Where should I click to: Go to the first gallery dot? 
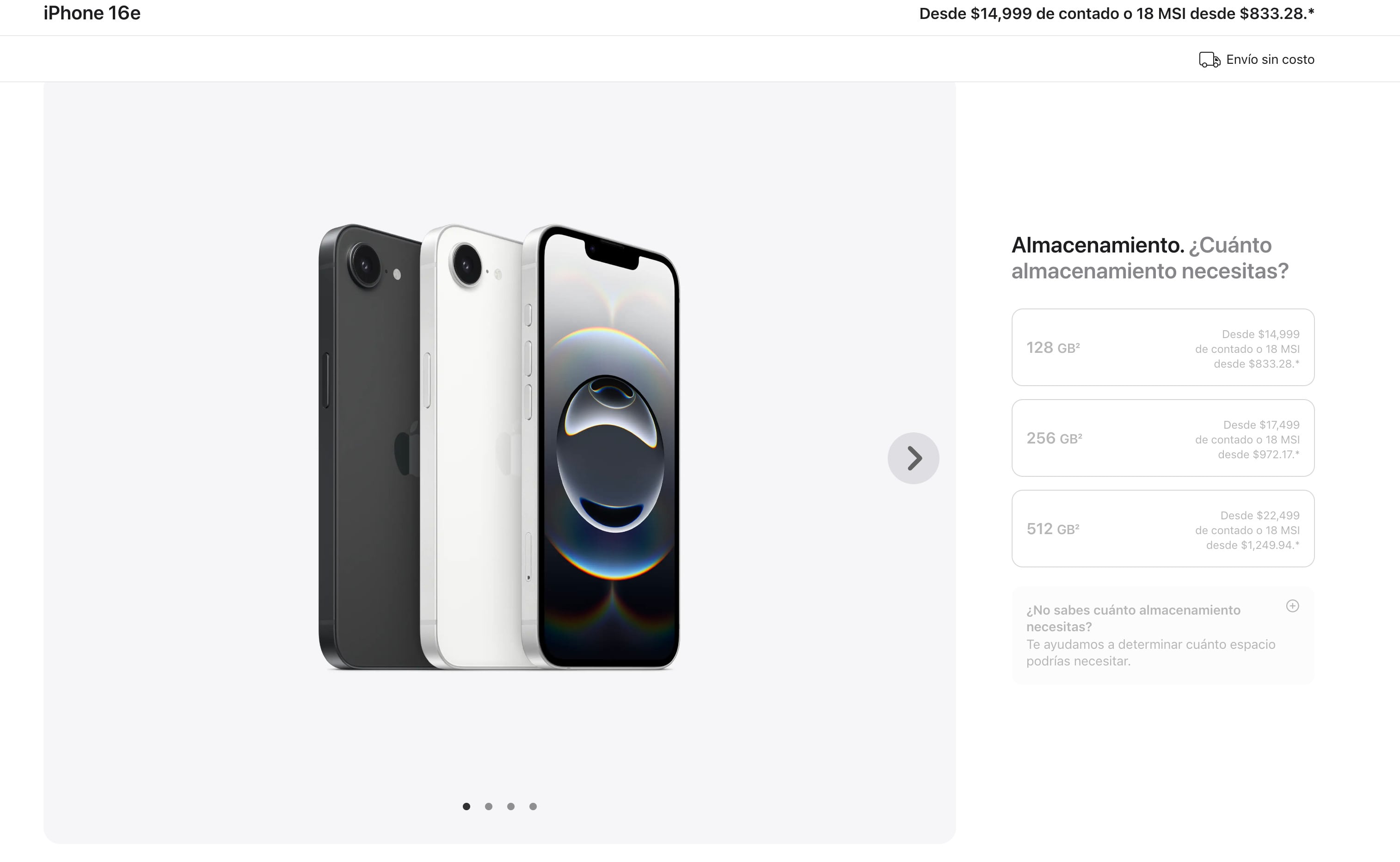click(466, 806)
